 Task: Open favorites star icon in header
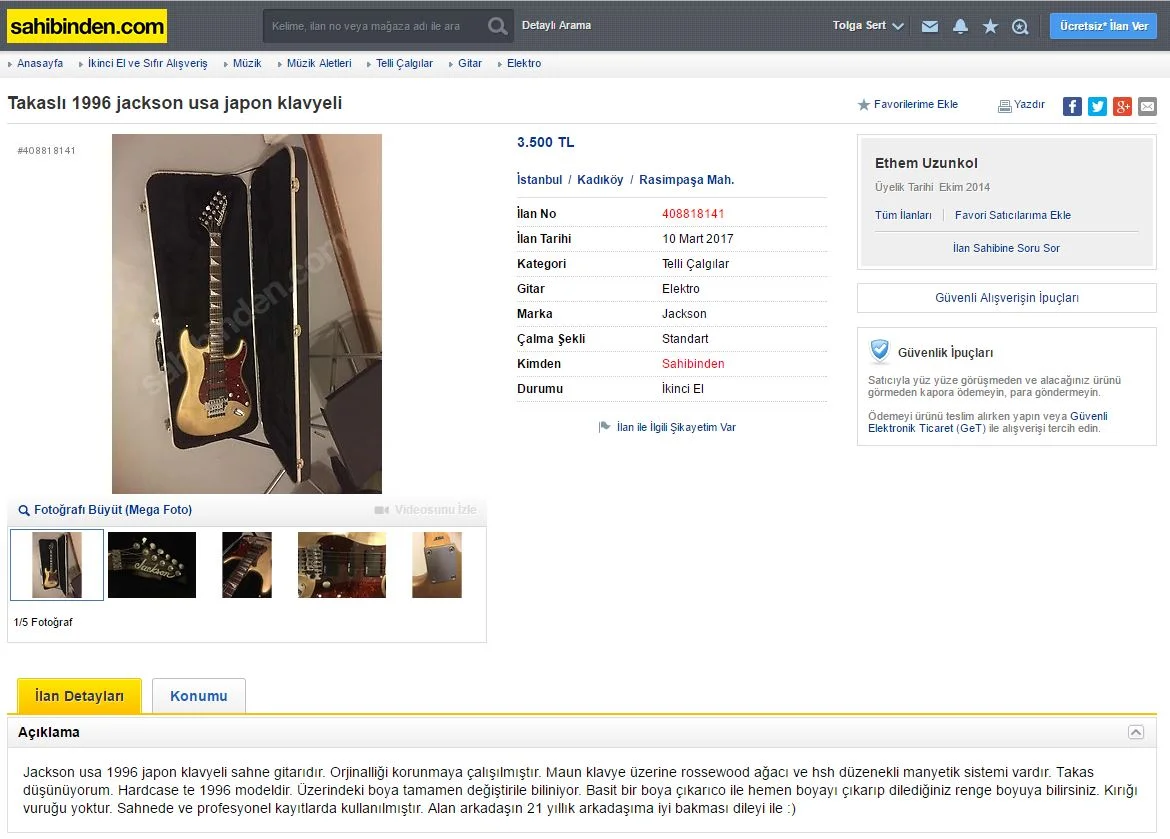(990, 27)
